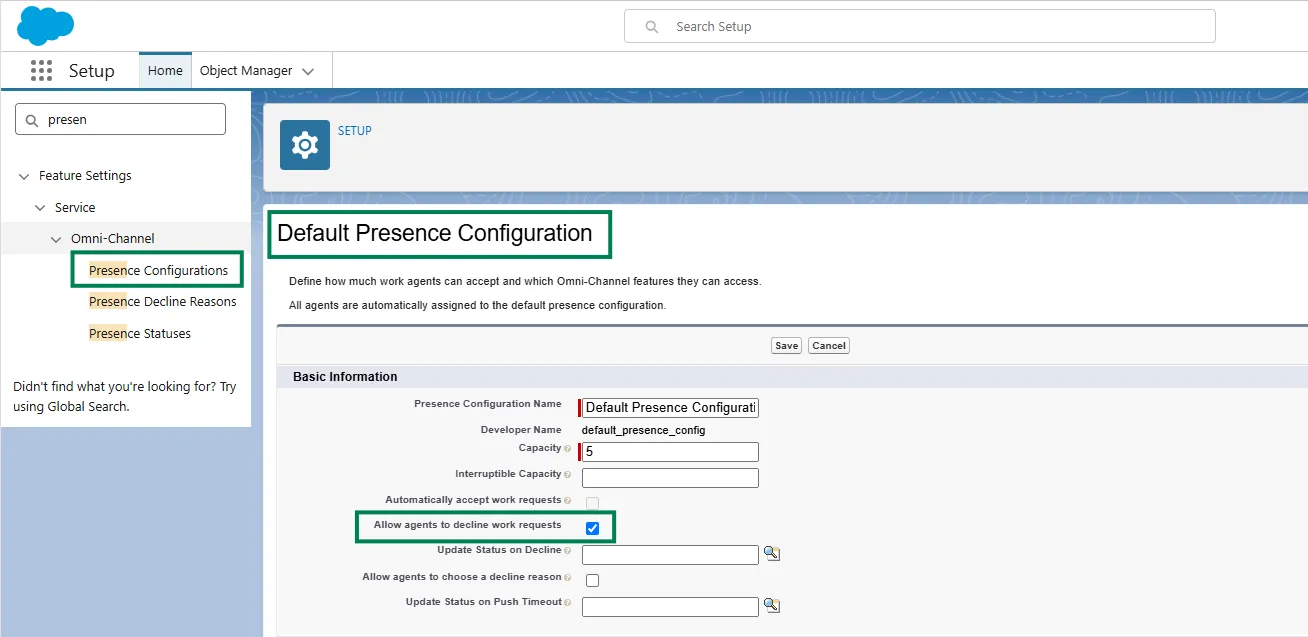Click the Quick Find magnifier icon
The image size is (1308, 637).
point(32,119)
